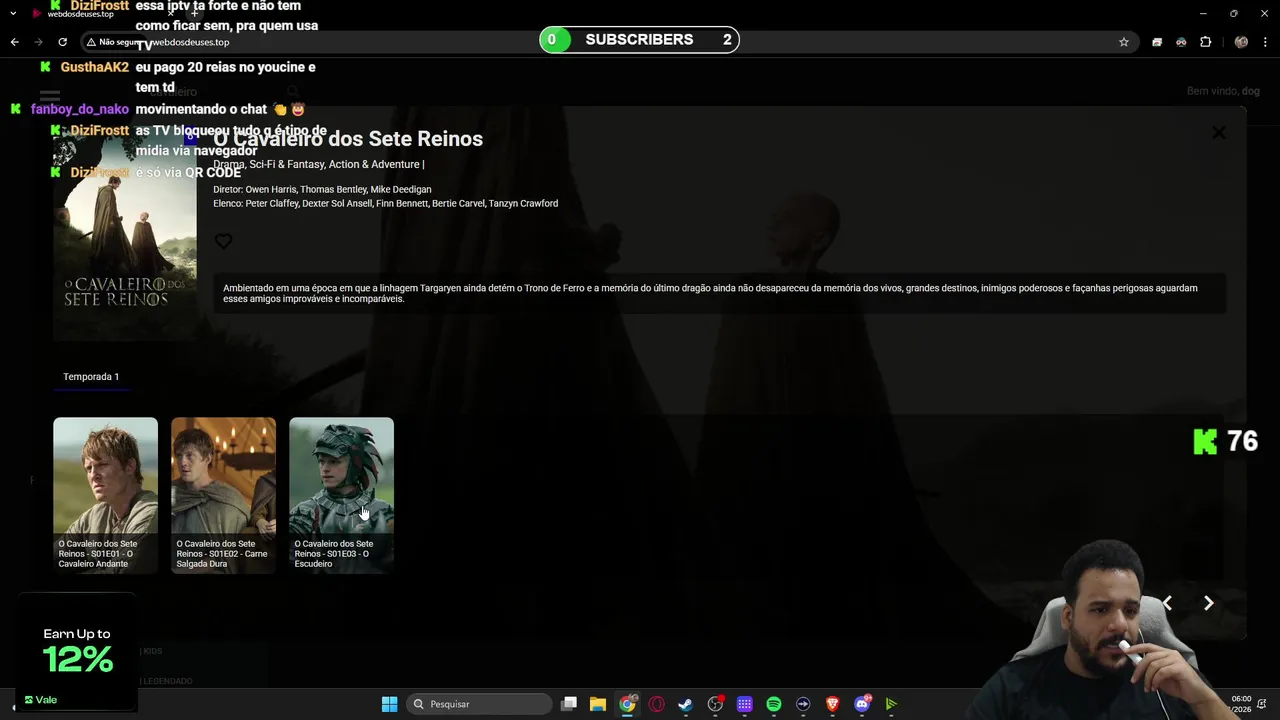This screenshot has height=720, width=1280.
Task: Open Discord from taskbar
Action: (862, 704)
